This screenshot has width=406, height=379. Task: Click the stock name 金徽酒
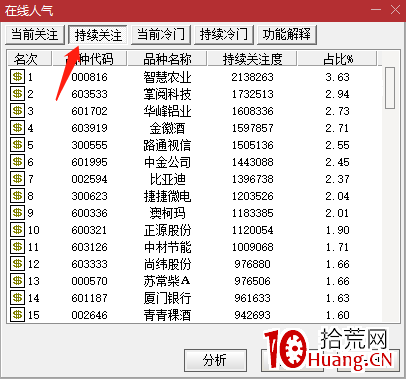coord(167,128)
